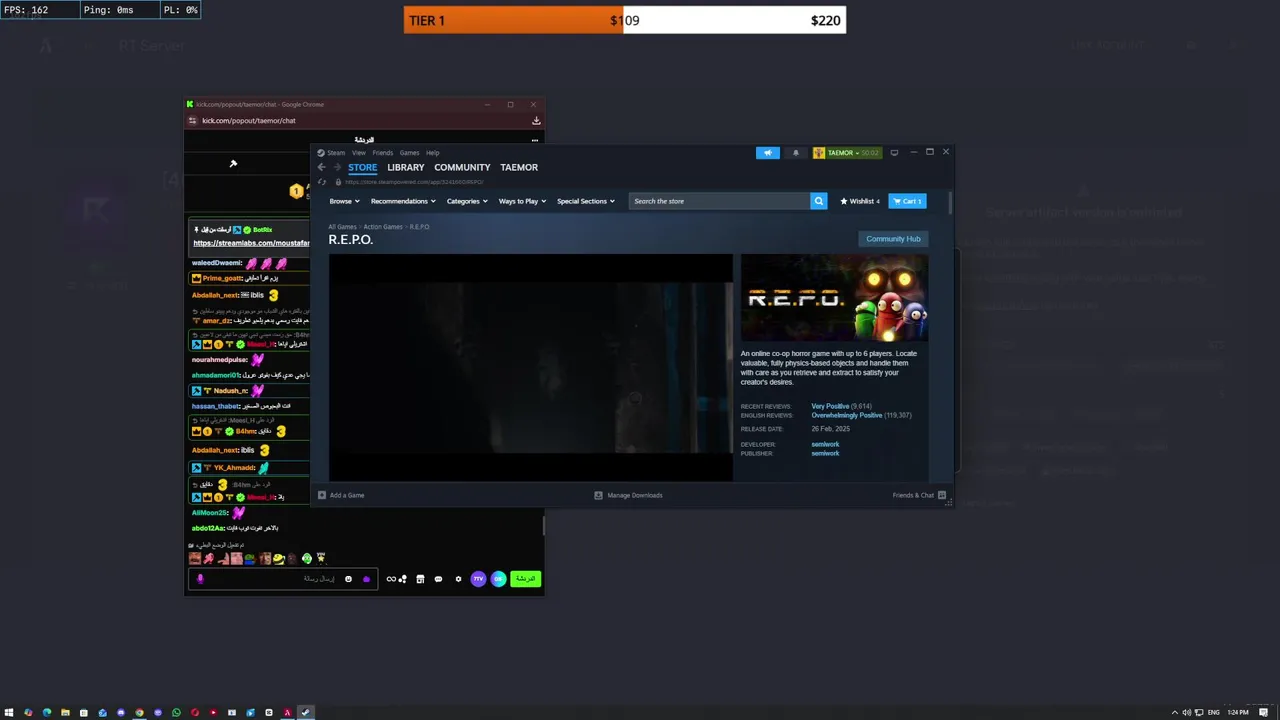The height and width of the screenshot is (720, 1280).
Task: Open TAEMOR account dropdown in title bar
Action: (846, 153)
